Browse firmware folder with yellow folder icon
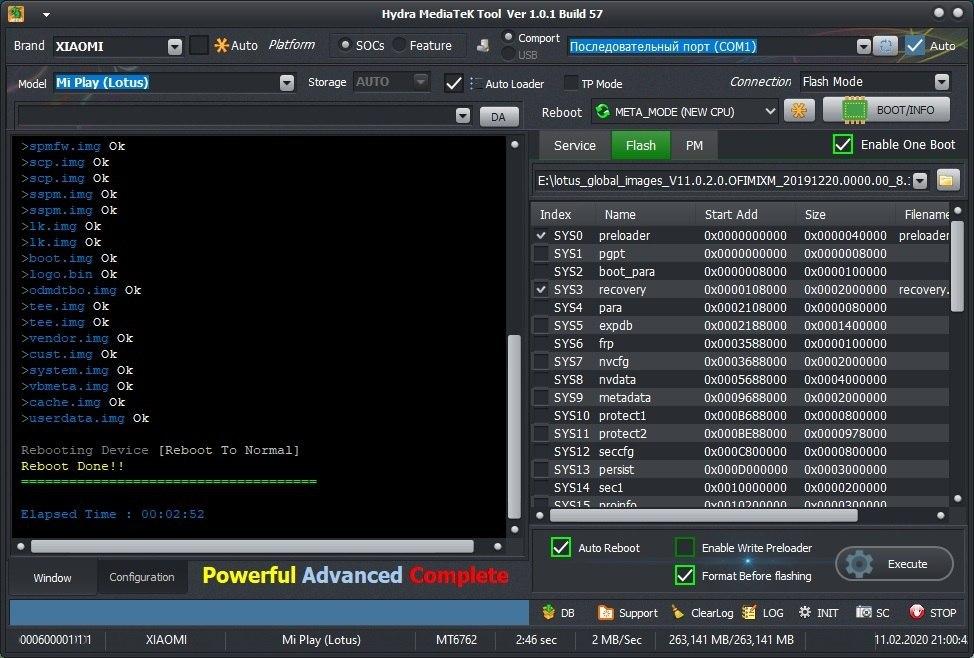 tap(945, 180)
